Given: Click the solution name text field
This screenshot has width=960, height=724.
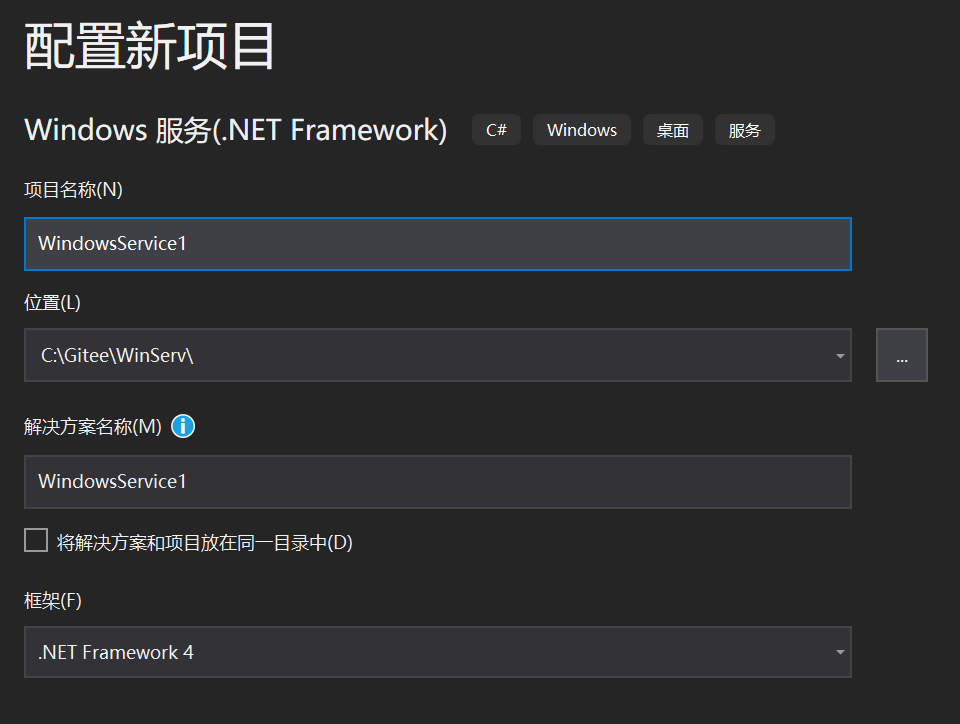Looking at the screenshot, I should 438,482.
